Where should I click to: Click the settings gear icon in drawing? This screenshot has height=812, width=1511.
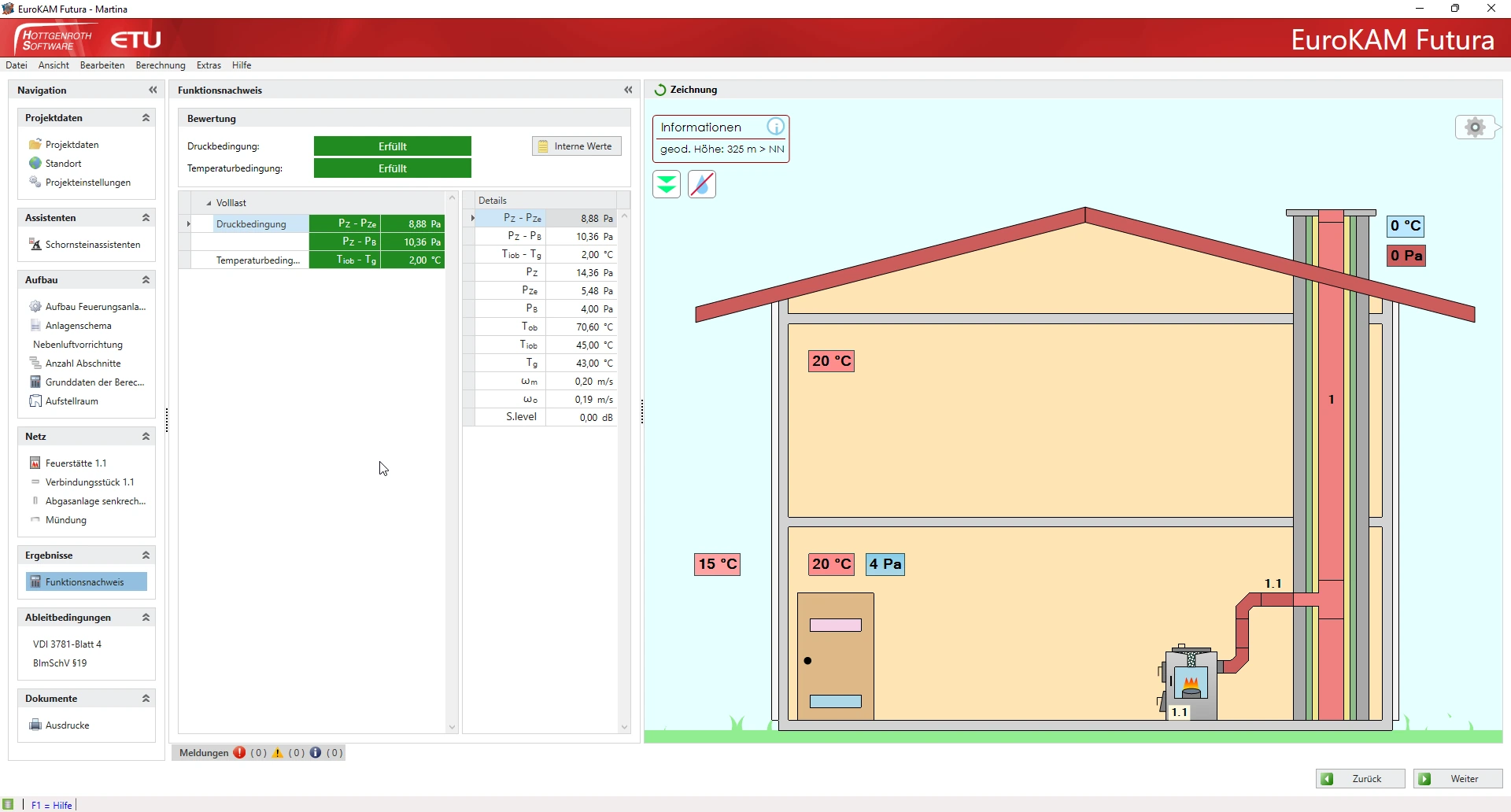[x=1476, y=127]
